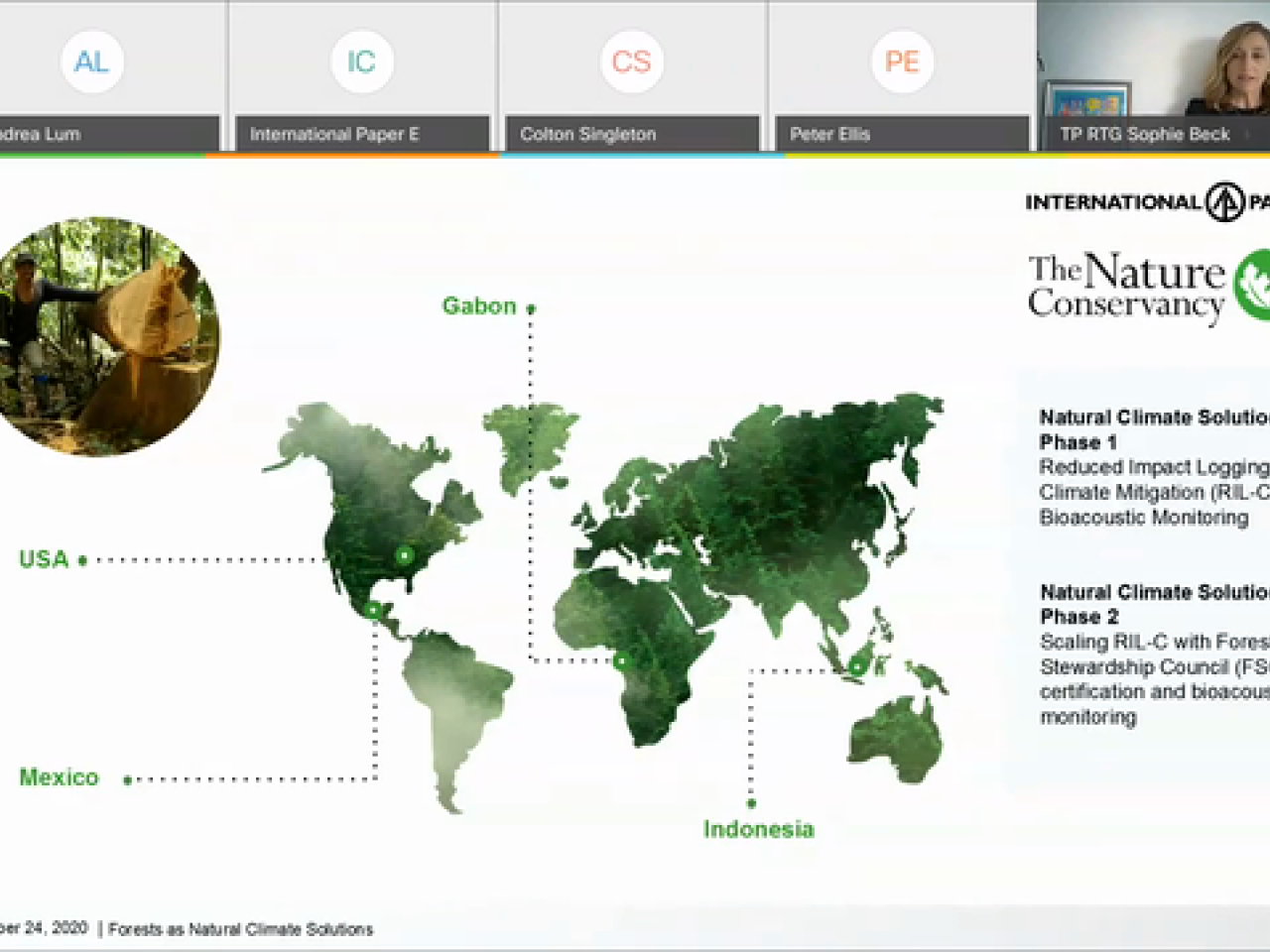1270x952 pixels.
Task: Select Colton Singleton participant name
Action: (587, 134)
